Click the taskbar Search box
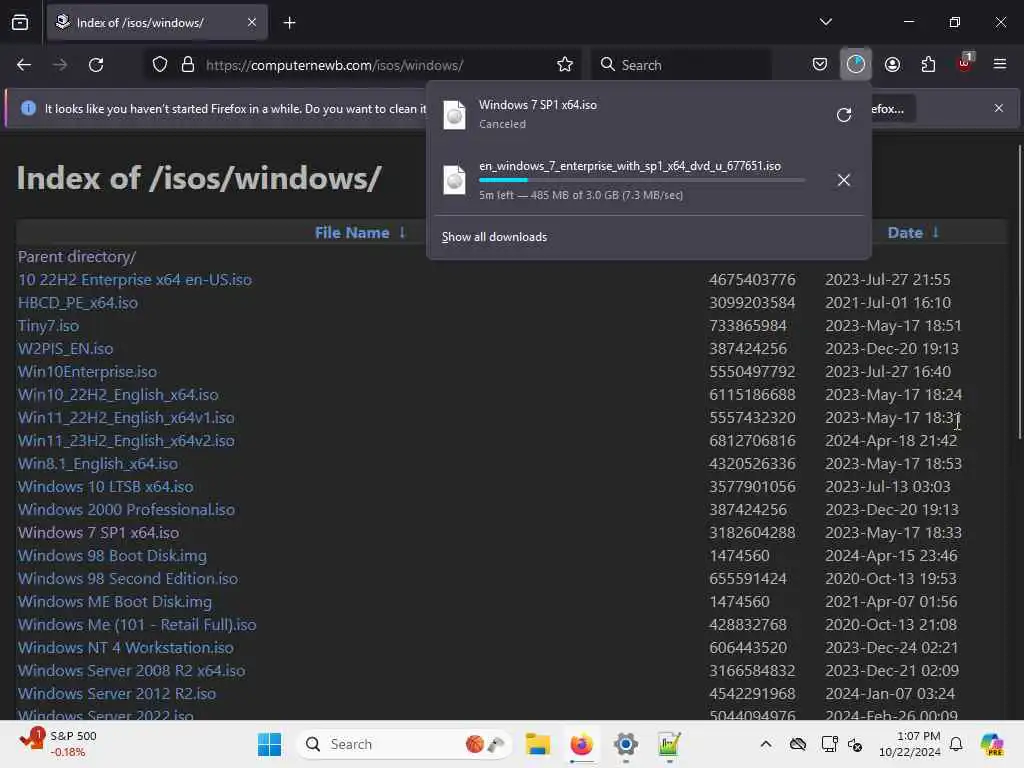Screen dimensions: 1024x768 coord(405,744)
